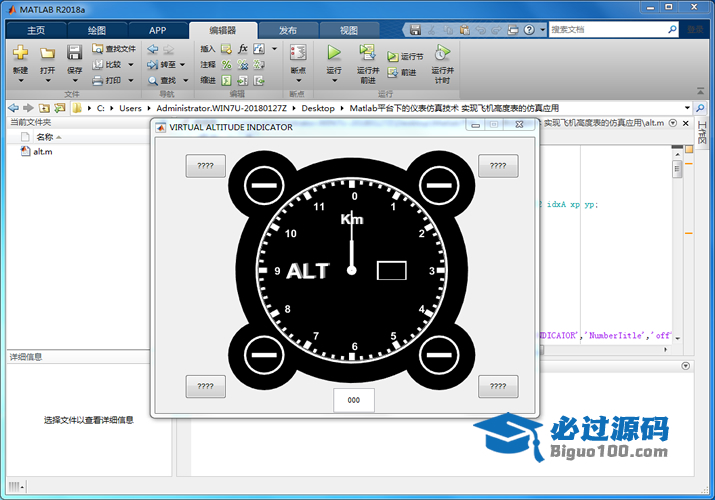This screenshot has width=715, height=500.
Task: Click the browse for folder icon
Action: pos(60,108)
